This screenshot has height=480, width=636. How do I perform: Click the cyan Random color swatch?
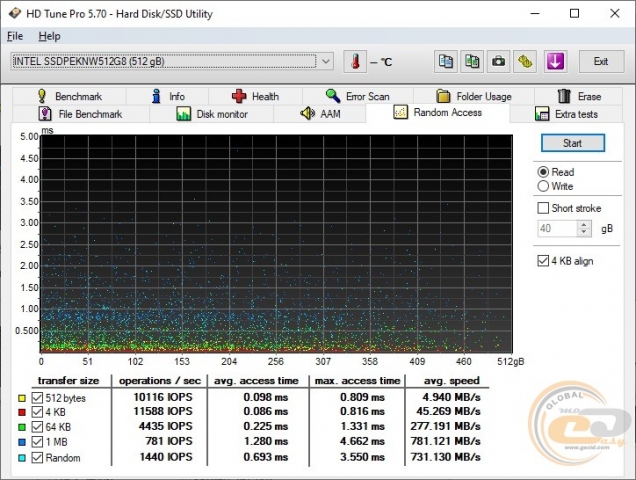pyautogui.click(x=22, y=458)
